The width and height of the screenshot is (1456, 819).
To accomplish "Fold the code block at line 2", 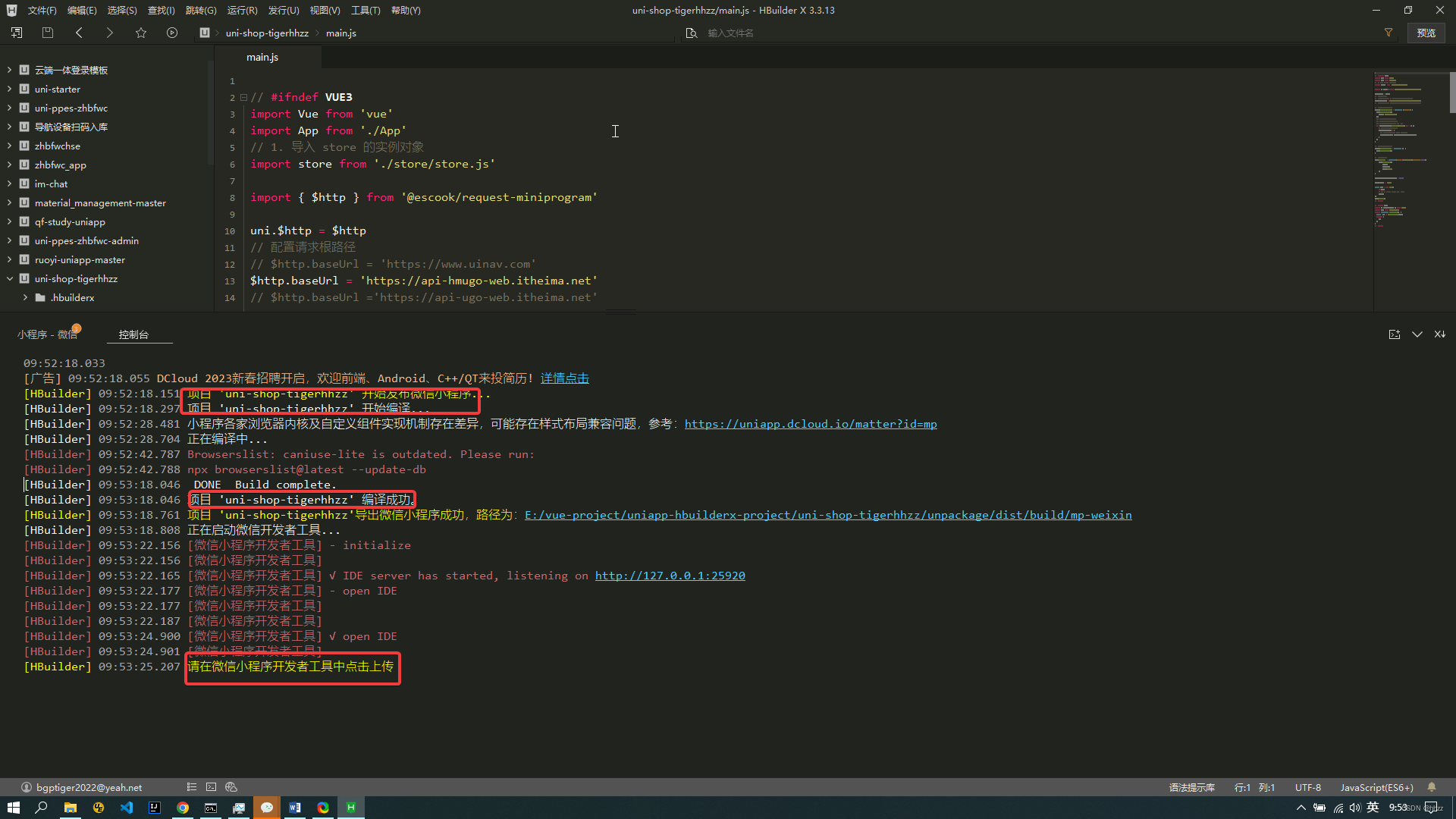I will click(243, 97).
